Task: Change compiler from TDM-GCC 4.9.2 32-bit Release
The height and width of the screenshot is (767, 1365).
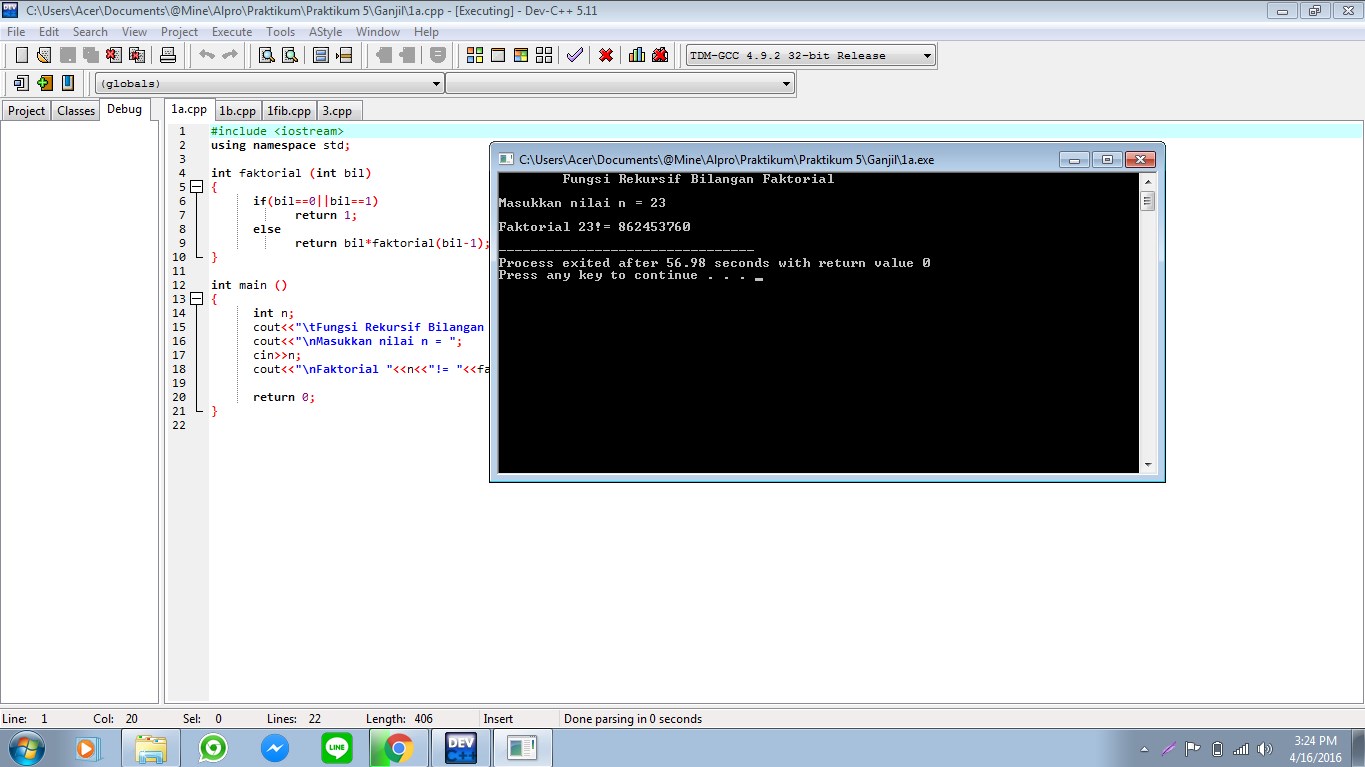Action: (x=925, y=54)
